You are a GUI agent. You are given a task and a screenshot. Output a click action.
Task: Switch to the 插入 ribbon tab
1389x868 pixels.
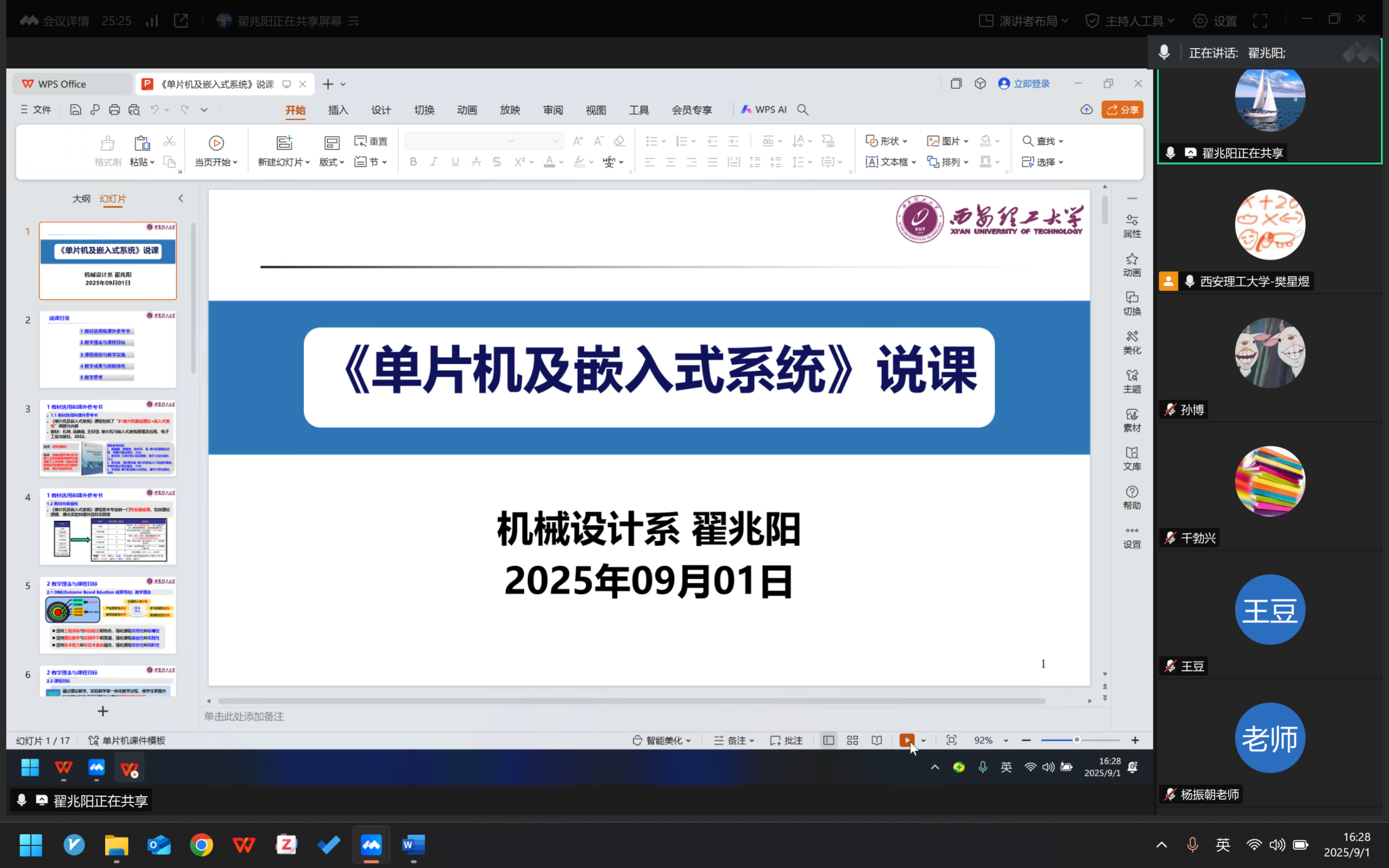coord(338,110)
